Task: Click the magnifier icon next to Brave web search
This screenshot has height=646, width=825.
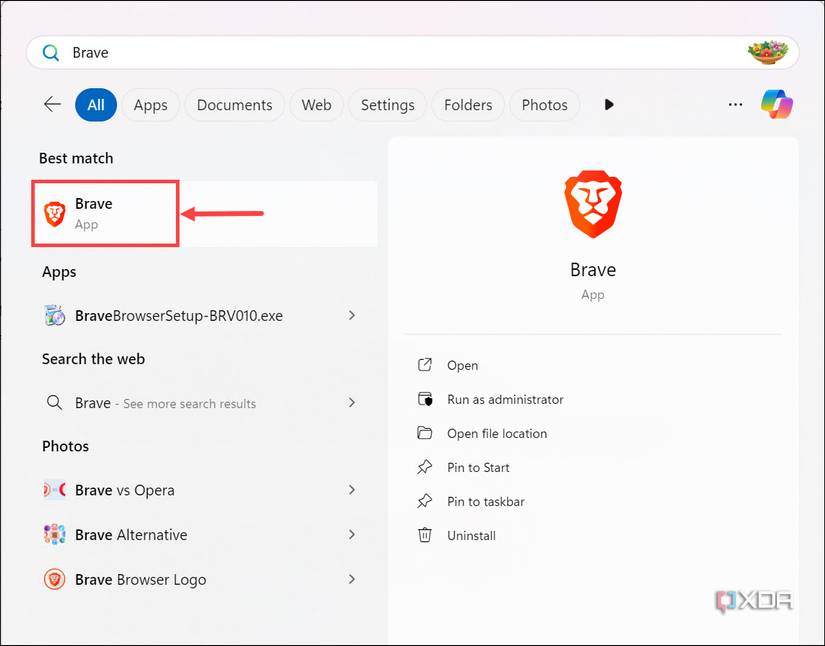Action: pos(54,403)
